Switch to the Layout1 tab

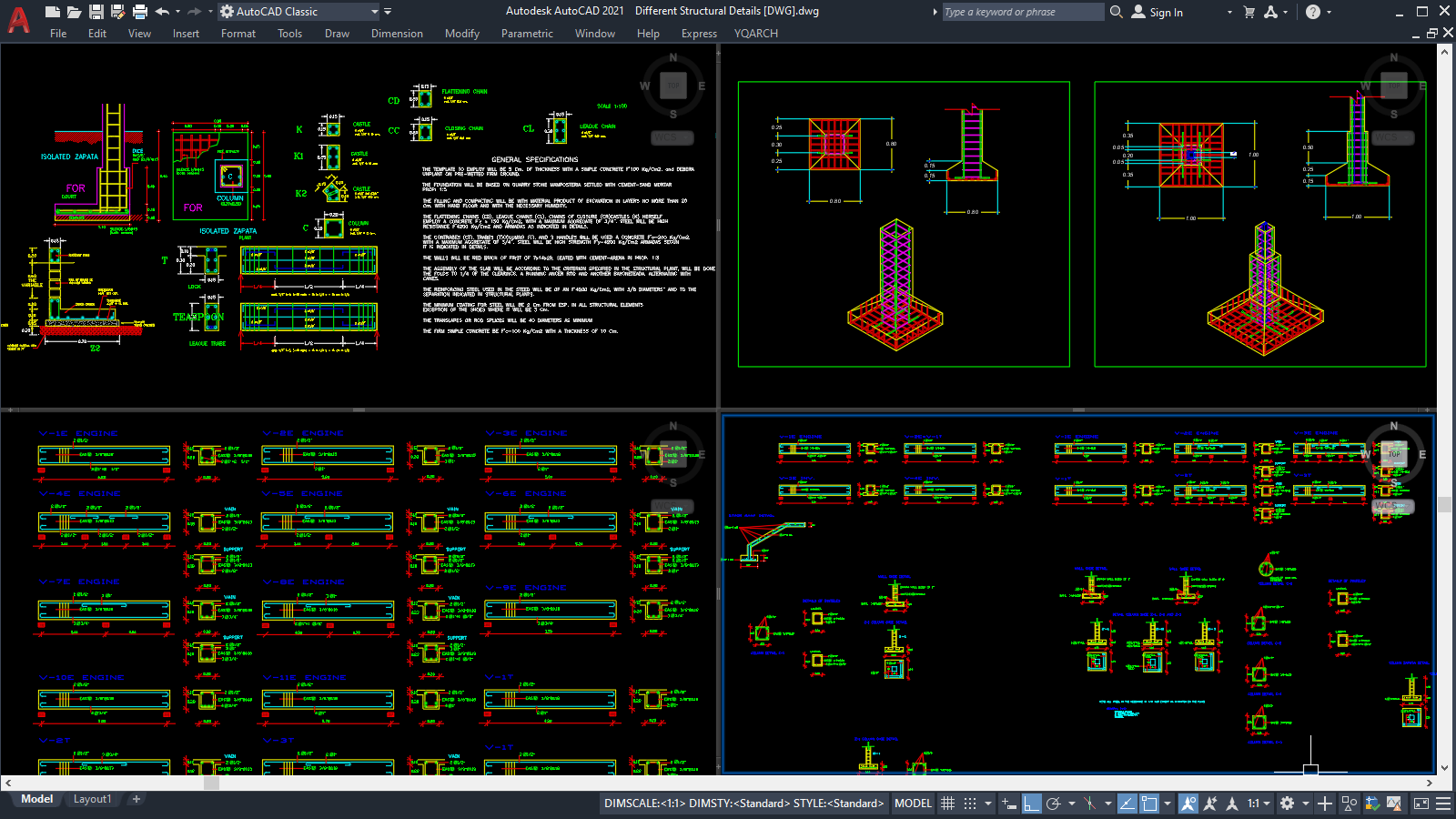pyautogui.click(x=92, y=798)
